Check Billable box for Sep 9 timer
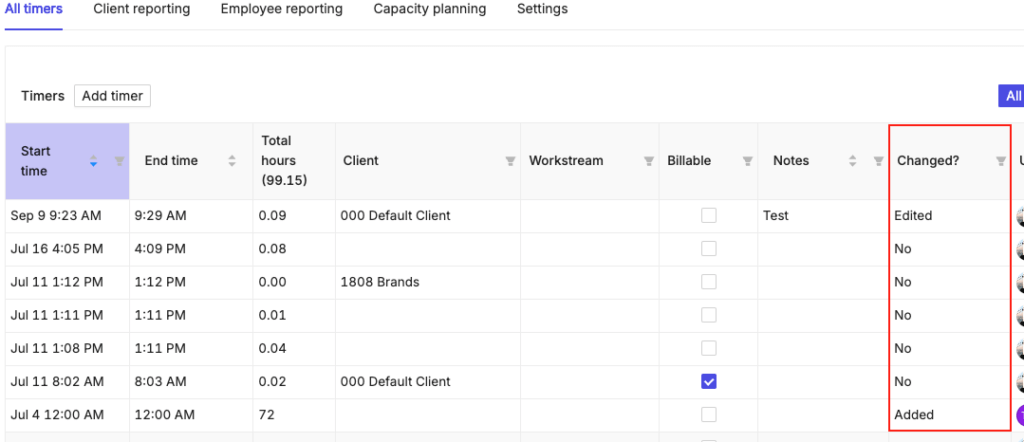Viewport: 1024px width, 442px height. pos(708,215)
